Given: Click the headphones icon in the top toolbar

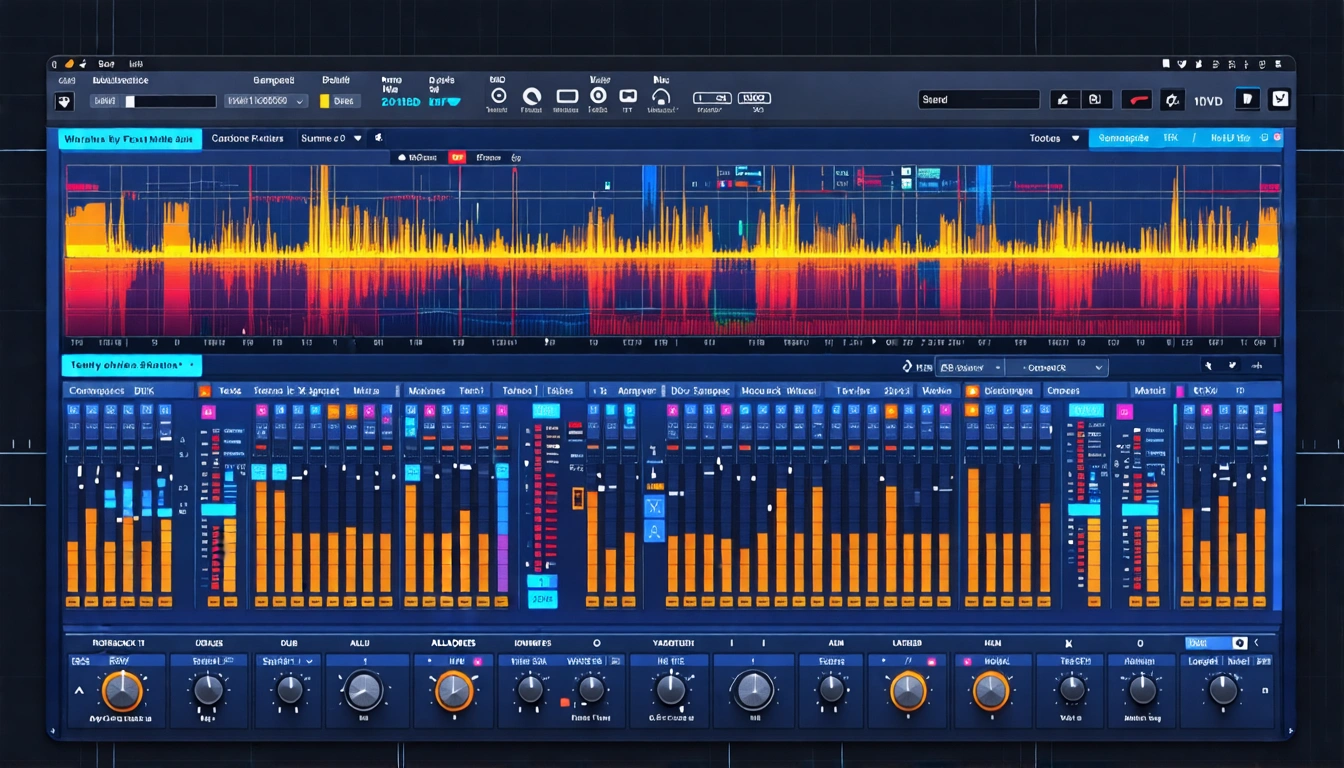Looking at the screenshot, I should [x=660, y=97].
